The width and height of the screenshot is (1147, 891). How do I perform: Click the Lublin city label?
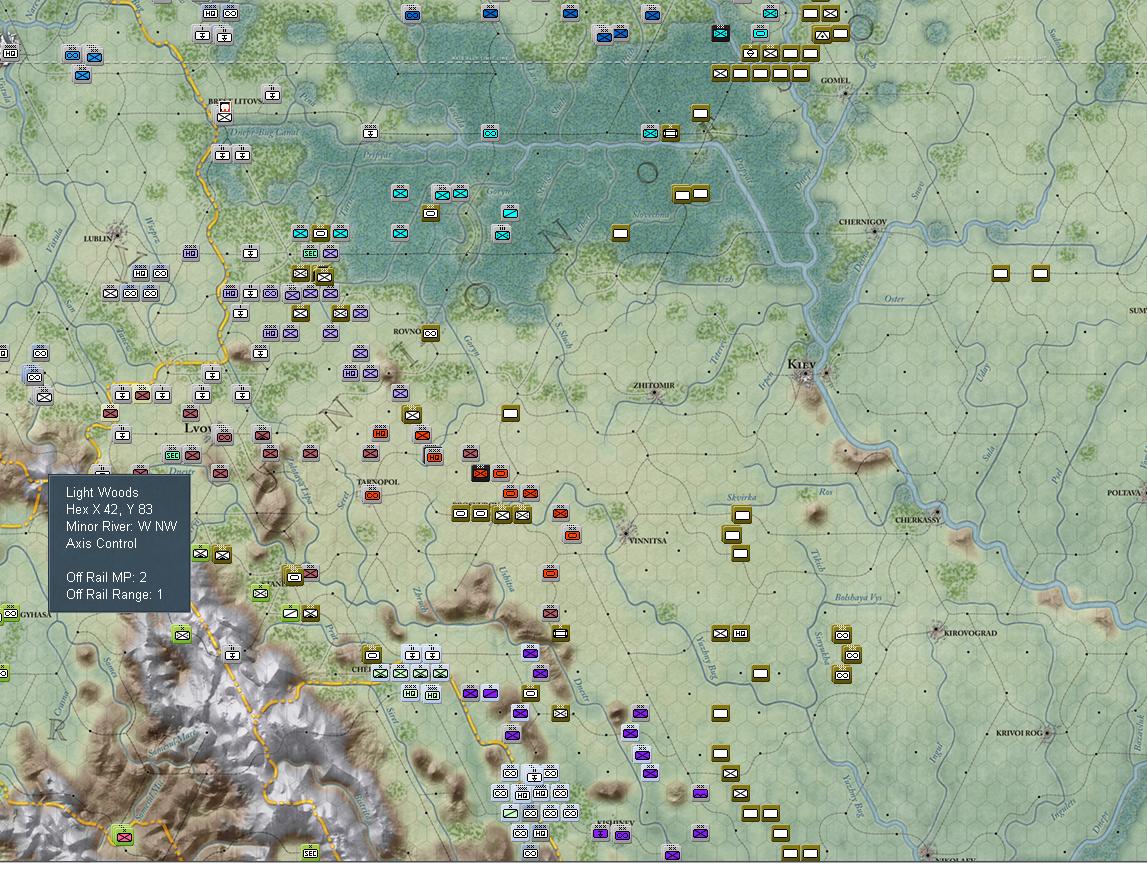coord(98,238)
